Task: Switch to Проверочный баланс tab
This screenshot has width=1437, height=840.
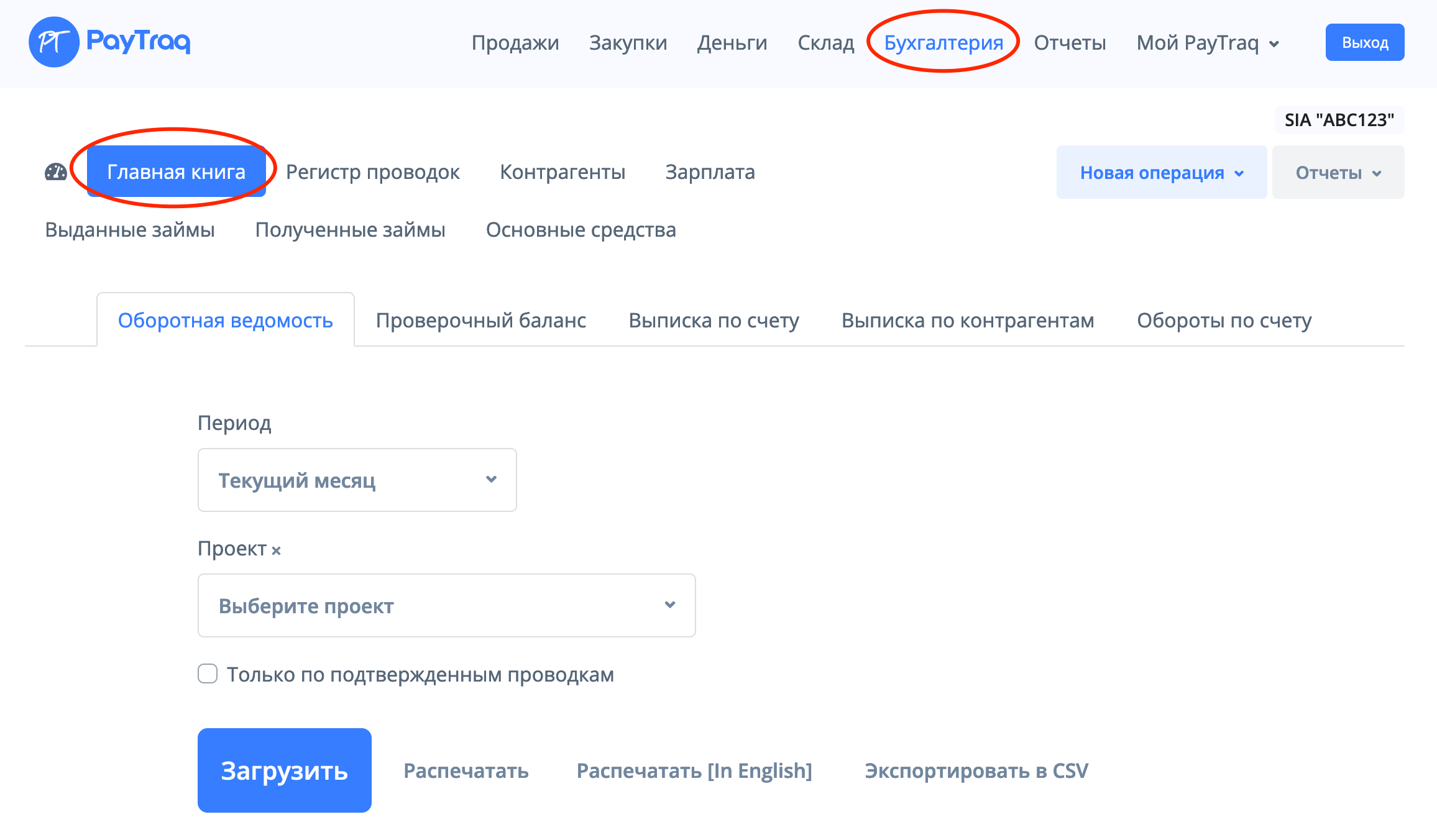Action: (481, 321)
